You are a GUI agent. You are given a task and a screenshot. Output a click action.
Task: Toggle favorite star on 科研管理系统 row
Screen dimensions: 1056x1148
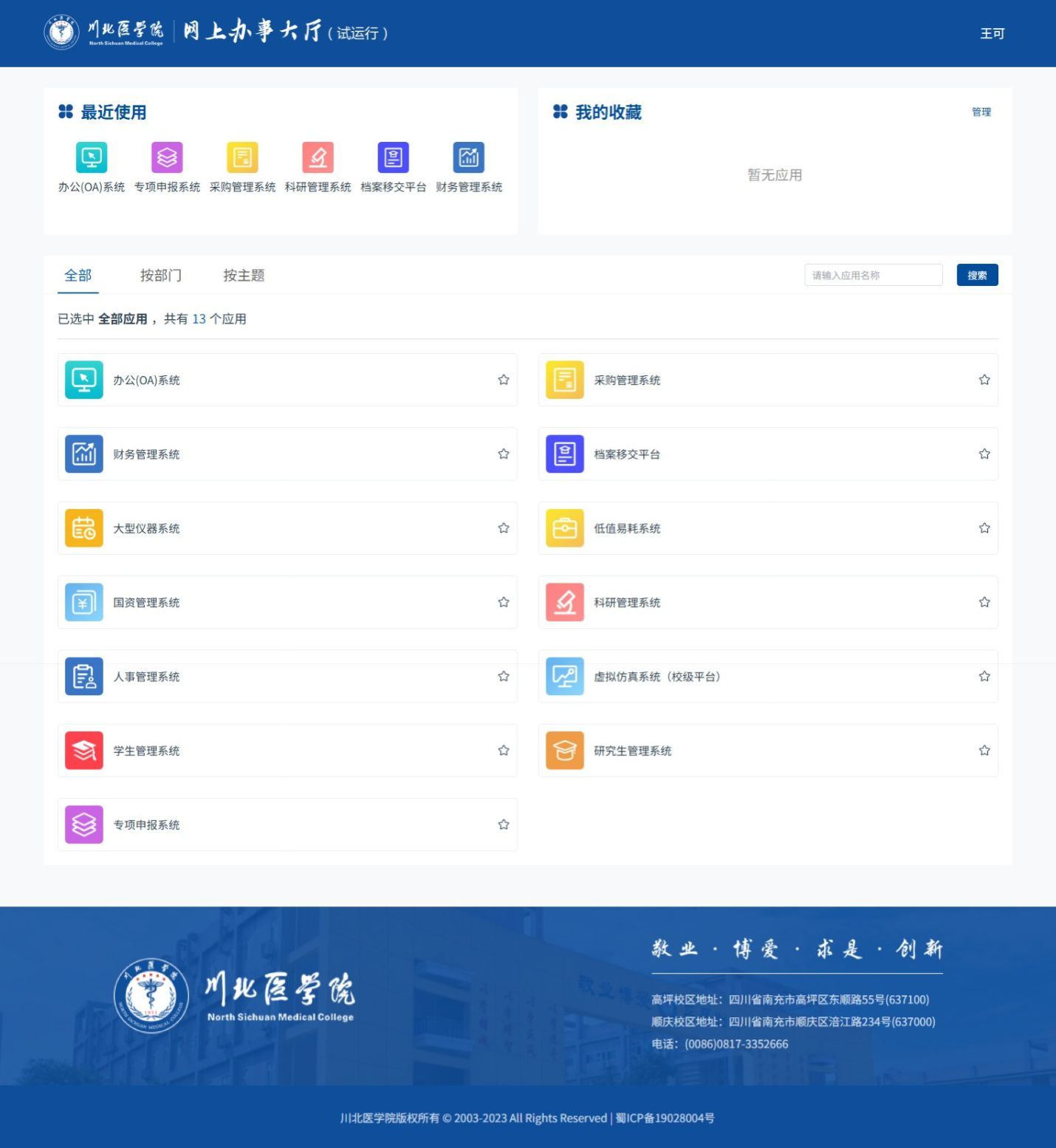[x=984, y=602]
